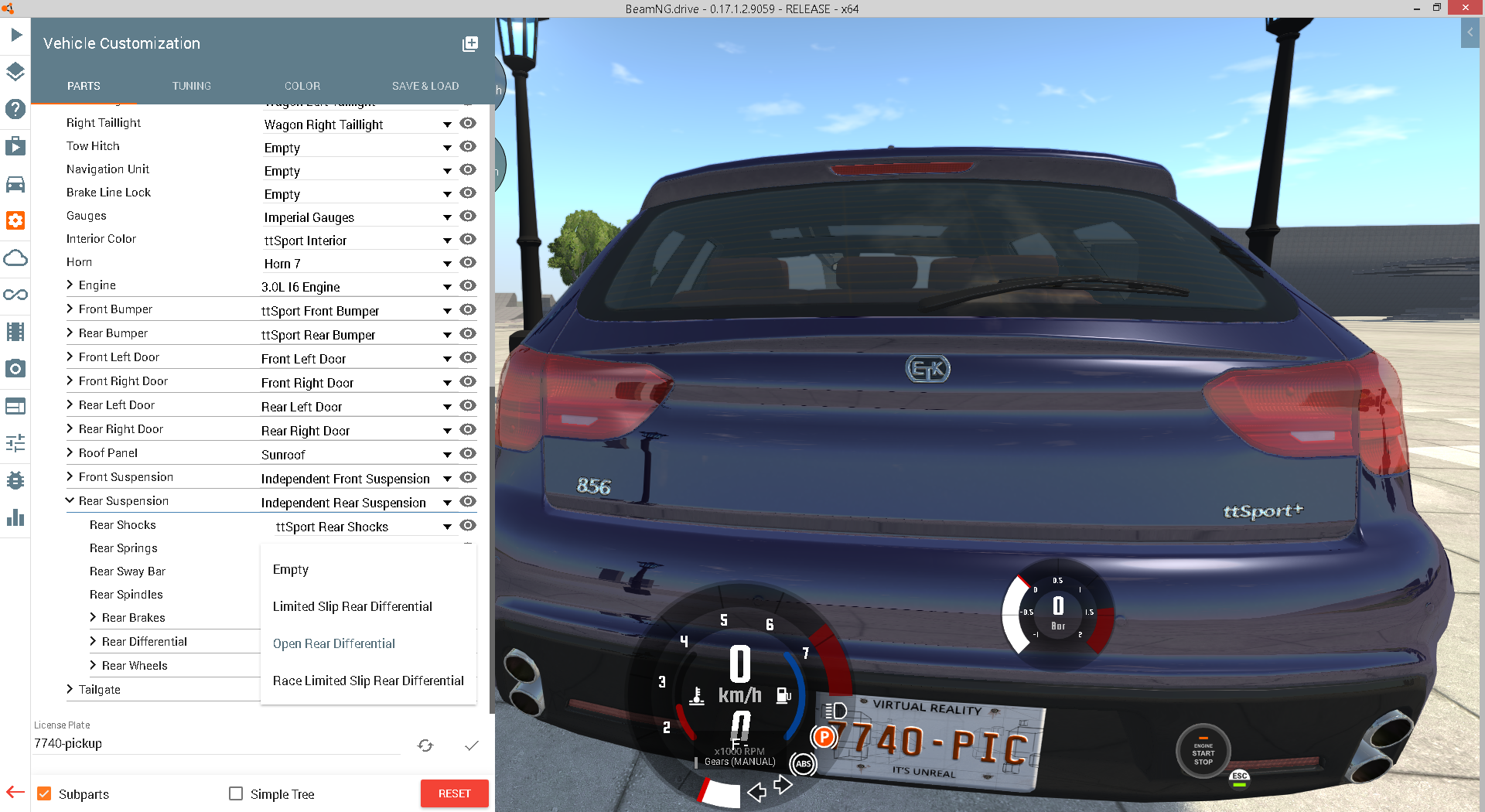Click the right turn signal arrow
1485x812 pixels.
click(x=783, y=785)
